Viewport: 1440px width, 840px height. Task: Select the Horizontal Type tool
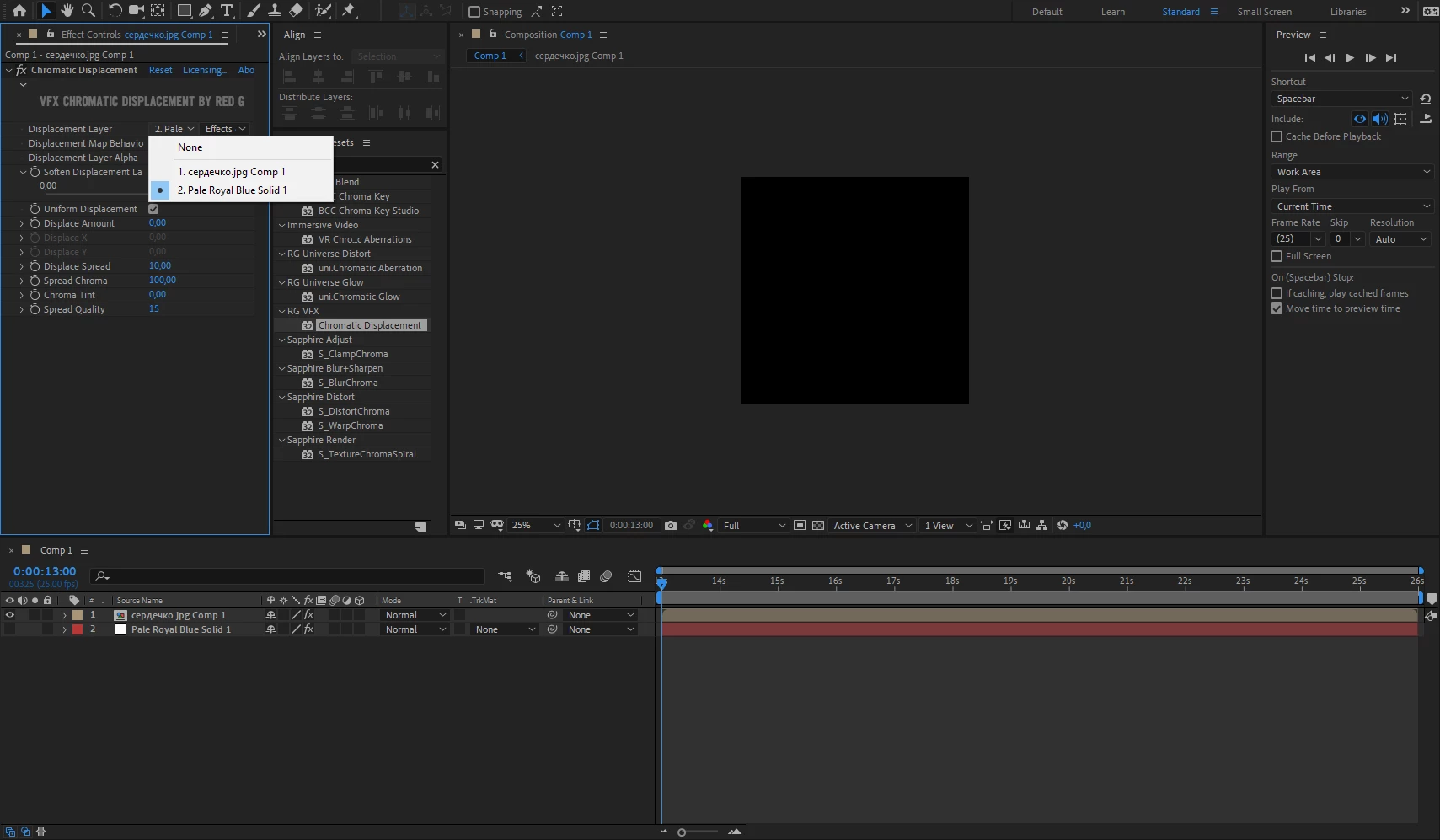click(x=227, y=11)
